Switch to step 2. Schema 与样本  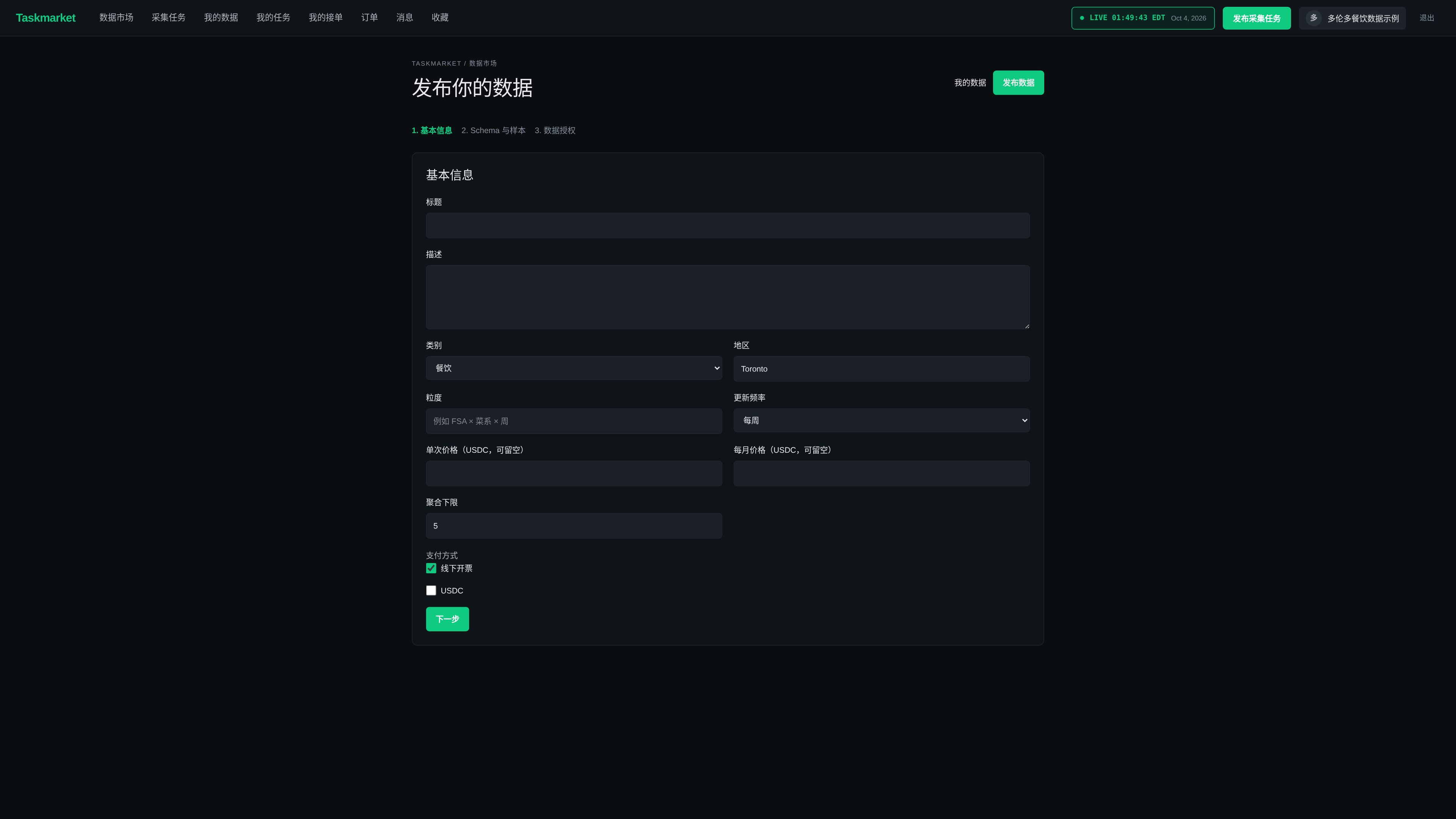[493, 130]
